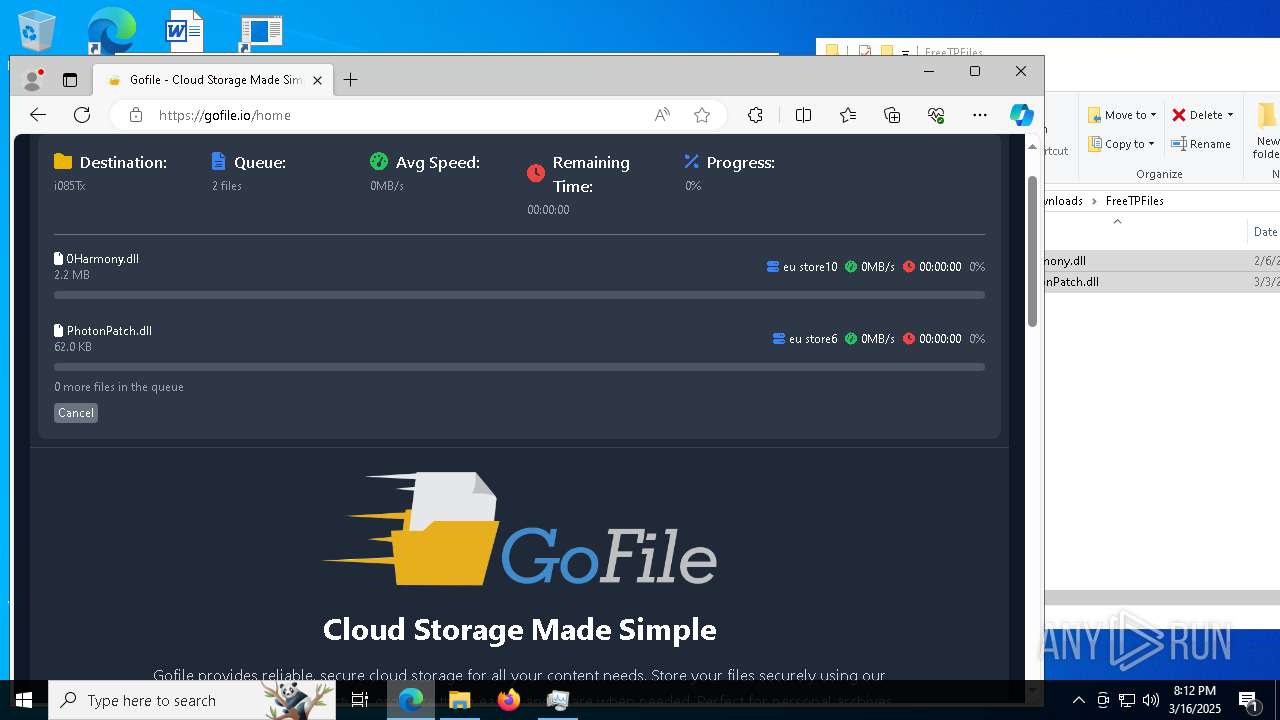The image size is (1280, 720).
Task: Click 0Harmony.dll file name in upload list
Action: (103, 259)
